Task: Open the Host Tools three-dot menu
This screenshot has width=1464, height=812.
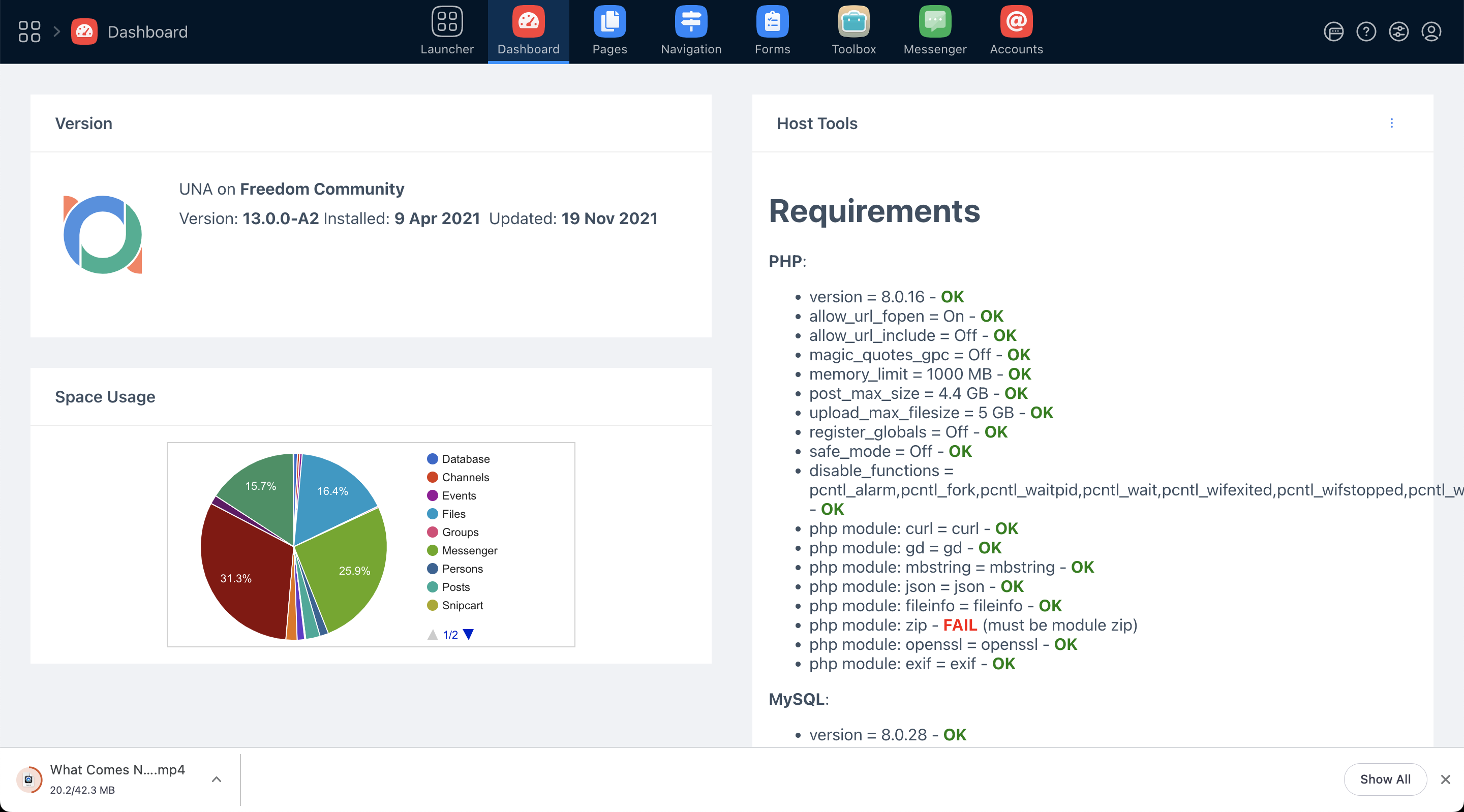Action: tap(1391, 123)
